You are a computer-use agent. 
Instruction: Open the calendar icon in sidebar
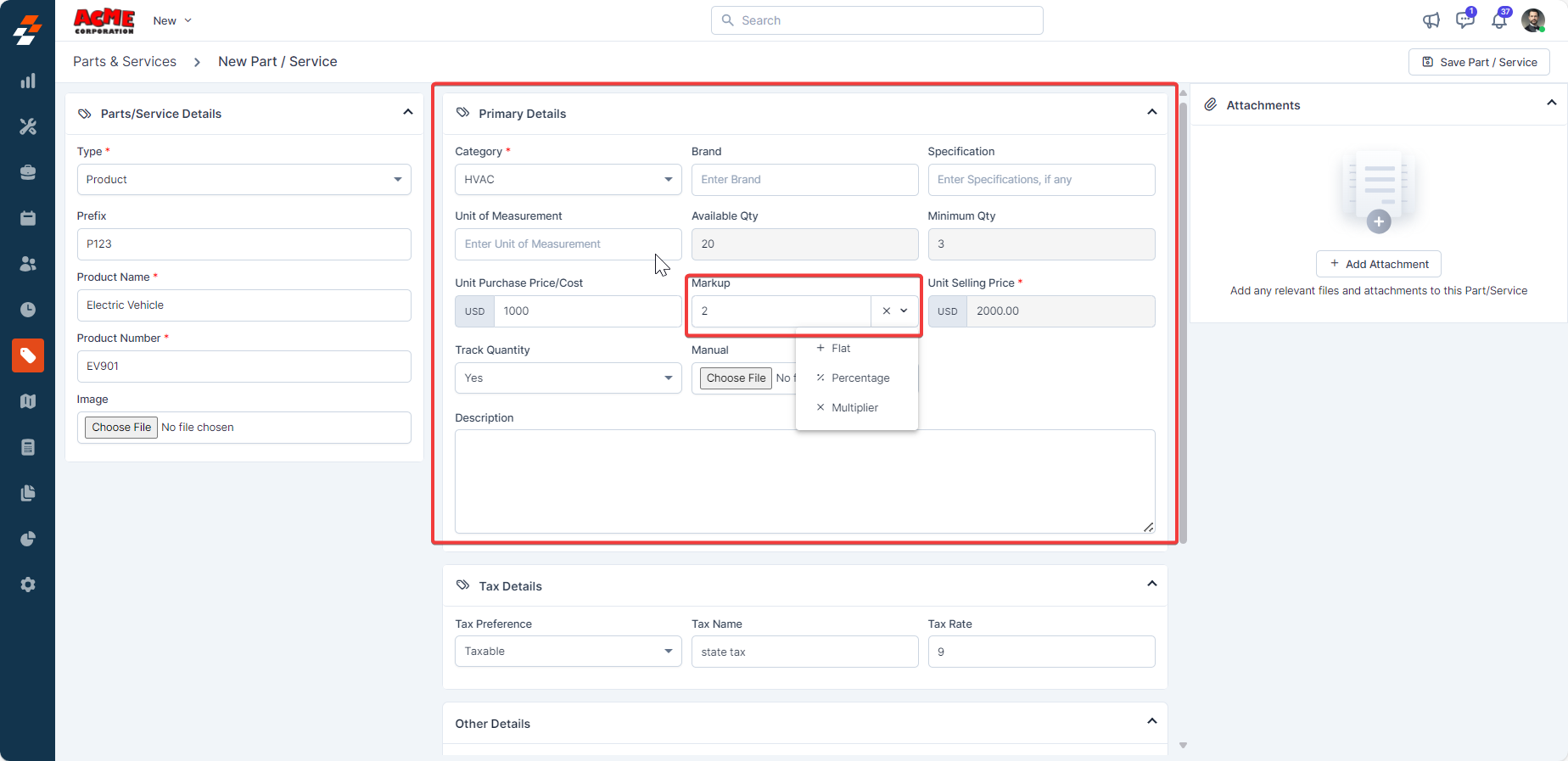point(28,218)
